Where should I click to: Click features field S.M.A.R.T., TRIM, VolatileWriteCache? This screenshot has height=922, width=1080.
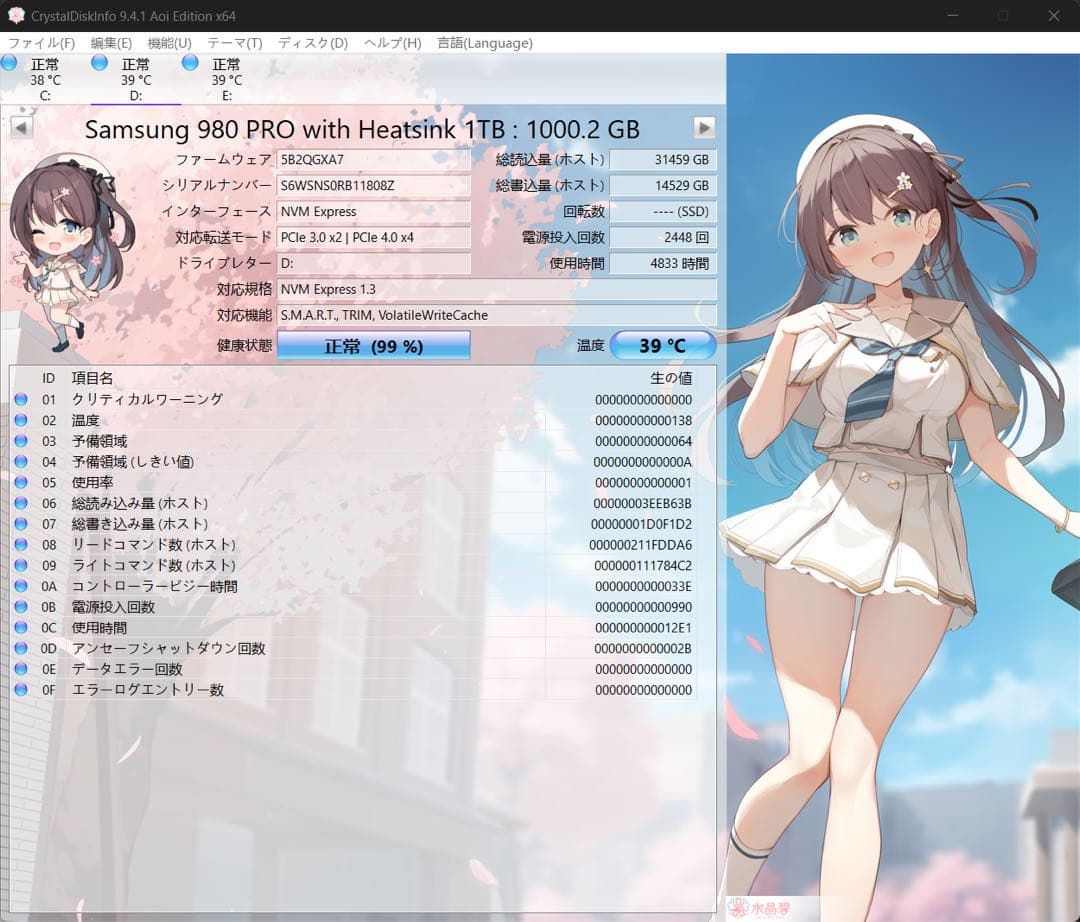click(497, 315)
